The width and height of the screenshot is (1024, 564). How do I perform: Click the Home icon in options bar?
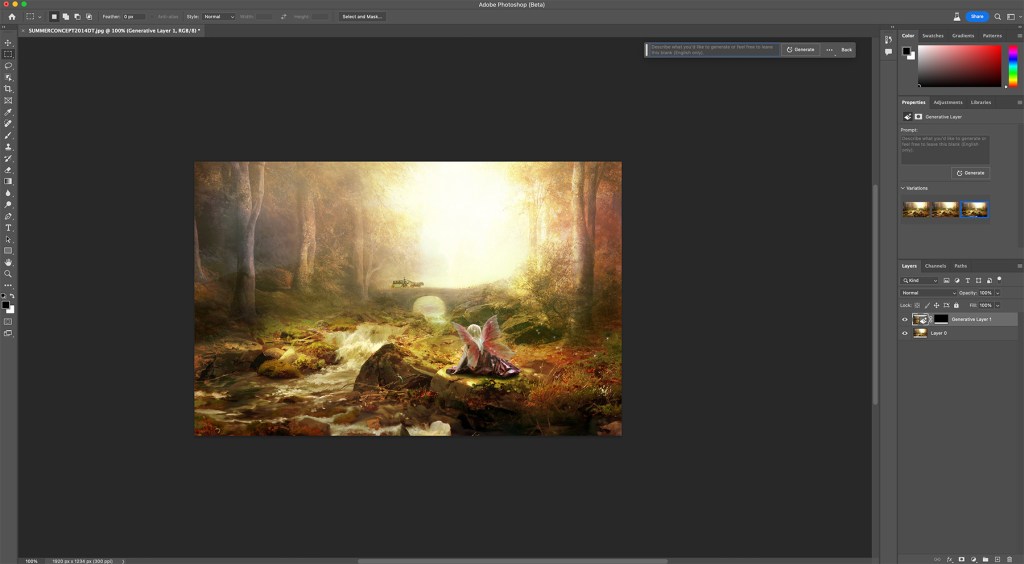(11, 17)
